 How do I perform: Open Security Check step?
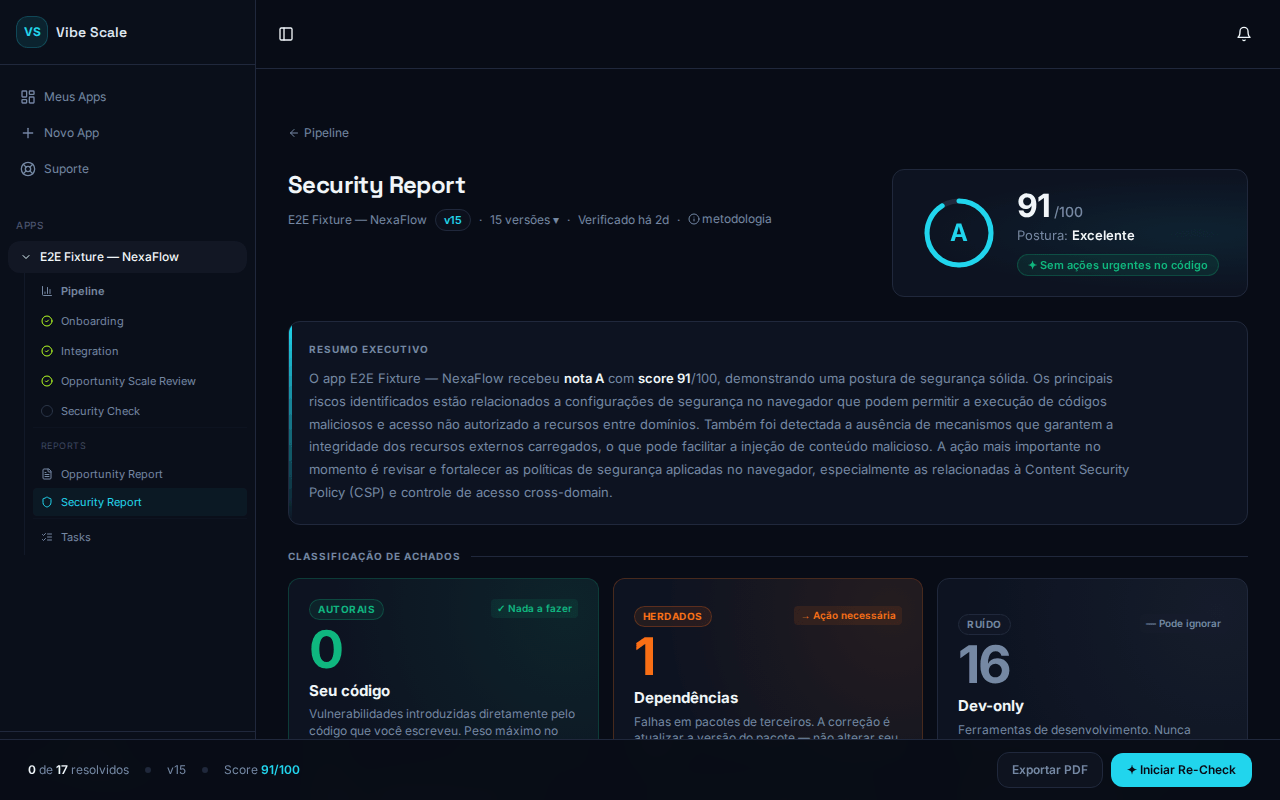pyautogui.click(x=140, y=411)
